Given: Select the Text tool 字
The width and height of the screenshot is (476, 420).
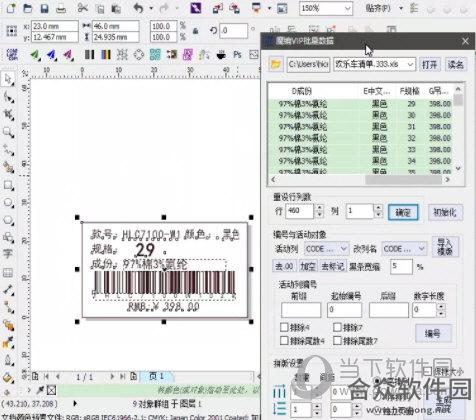Looking at the screenshot, I should point(8,254).
